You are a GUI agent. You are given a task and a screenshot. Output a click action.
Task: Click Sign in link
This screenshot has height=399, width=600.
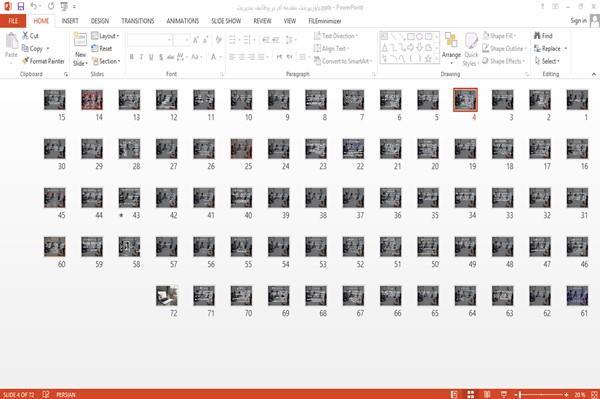tap(578, 21)
